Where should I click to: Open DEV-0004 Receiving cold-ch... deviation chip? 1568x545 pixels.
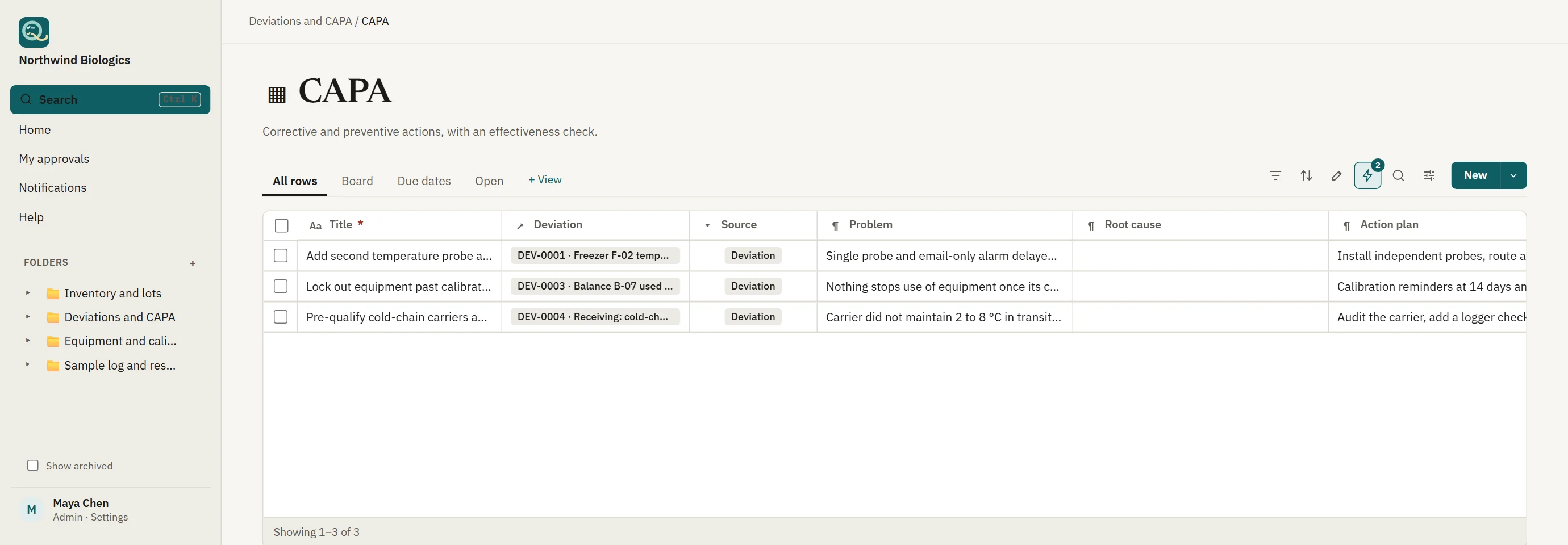[595, 317]
